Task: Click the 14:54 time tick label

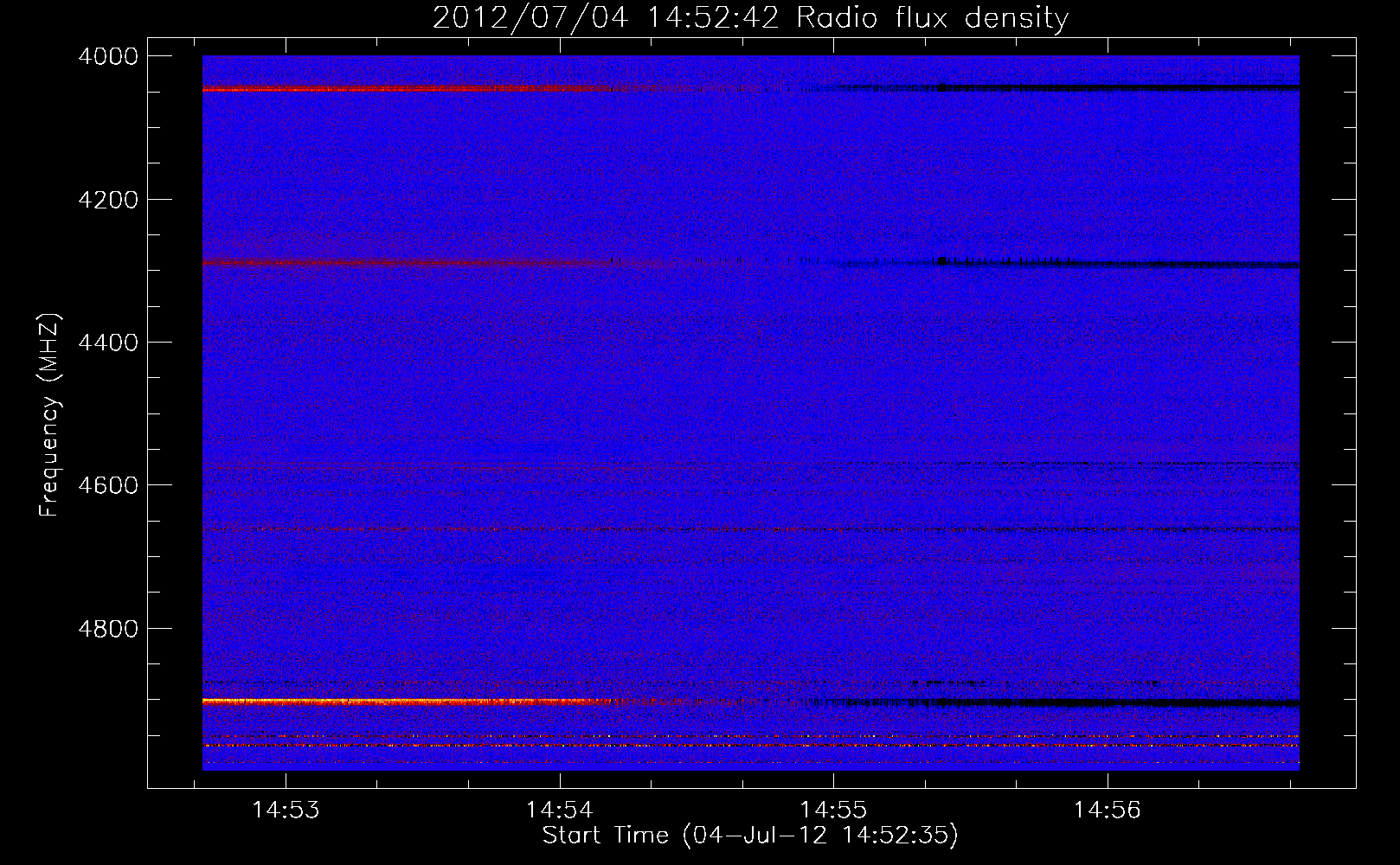Action: click(560, 810)
